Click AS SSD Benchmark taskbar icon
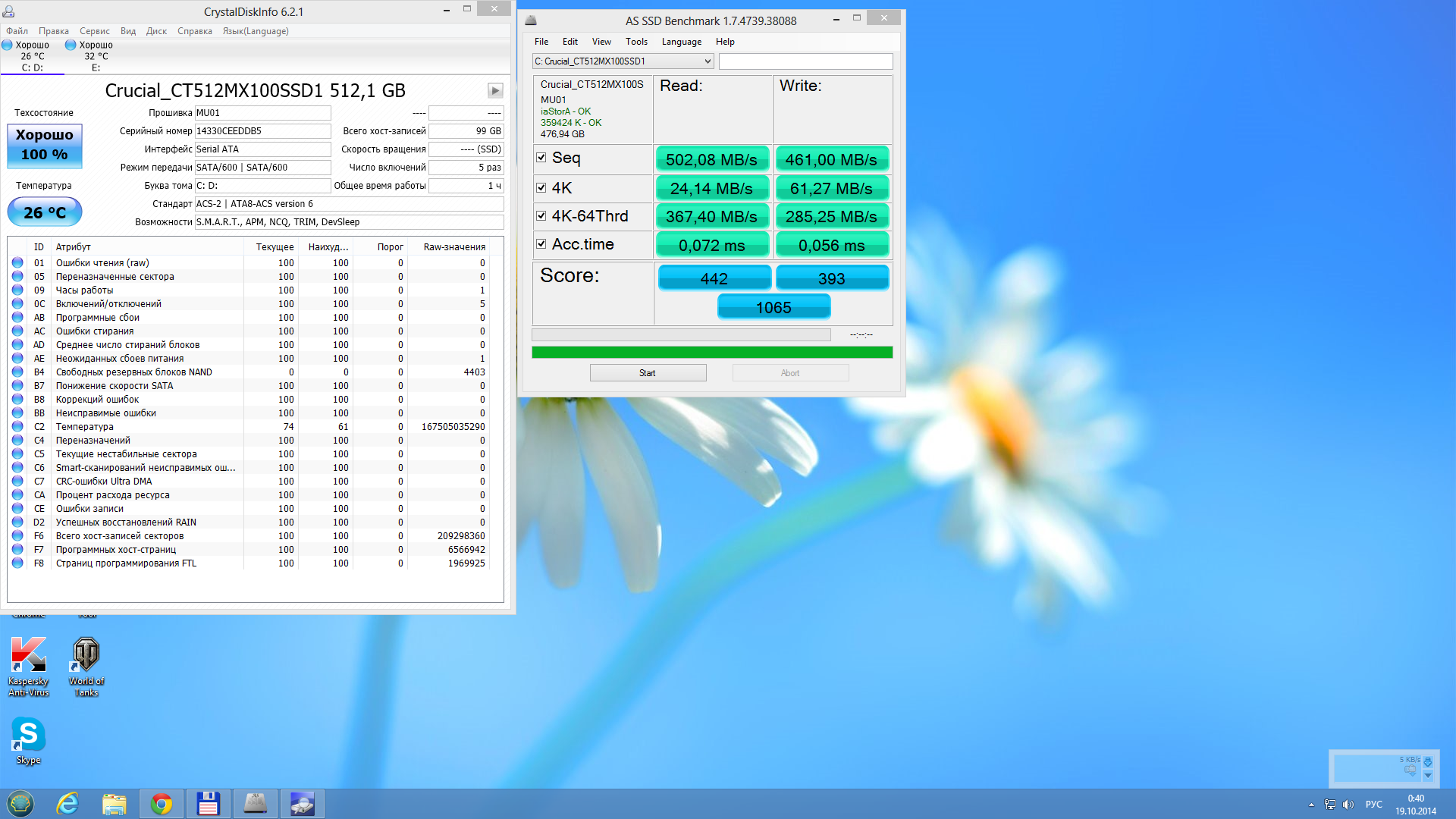 (256, 804)
